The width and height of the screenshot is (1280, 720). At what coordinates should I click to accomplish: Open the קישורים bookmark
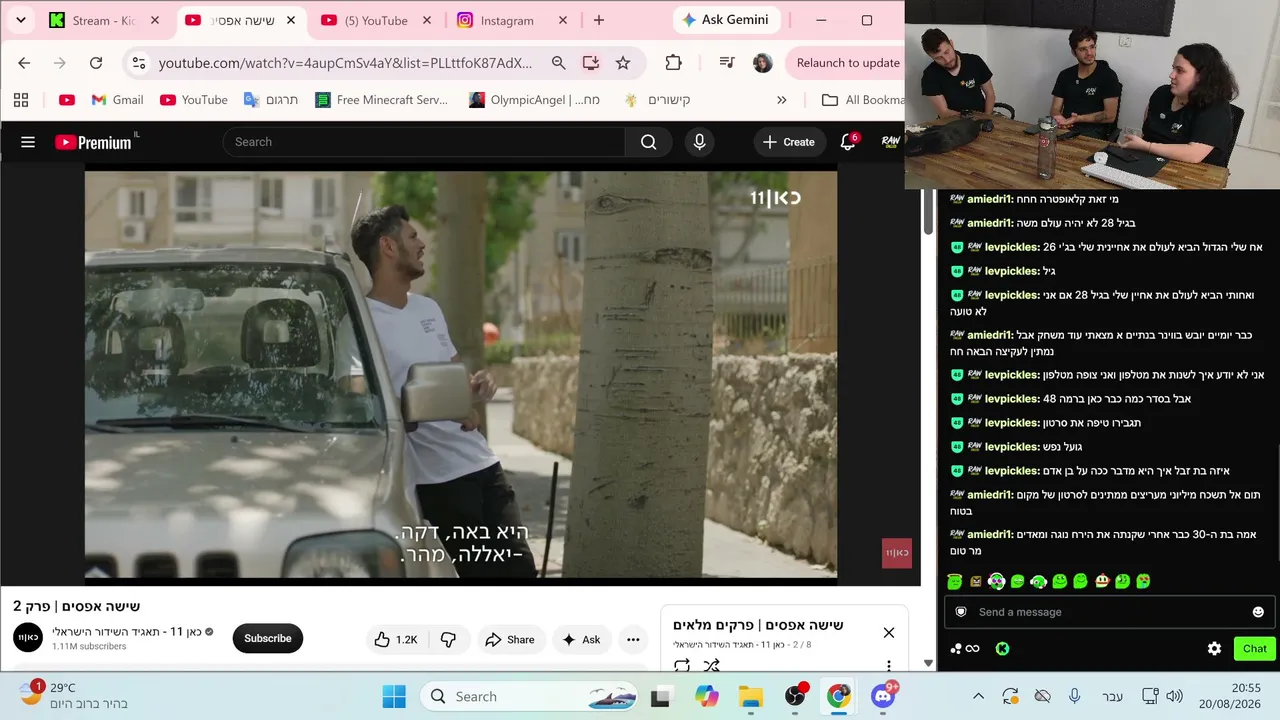[x=657, y=100]
